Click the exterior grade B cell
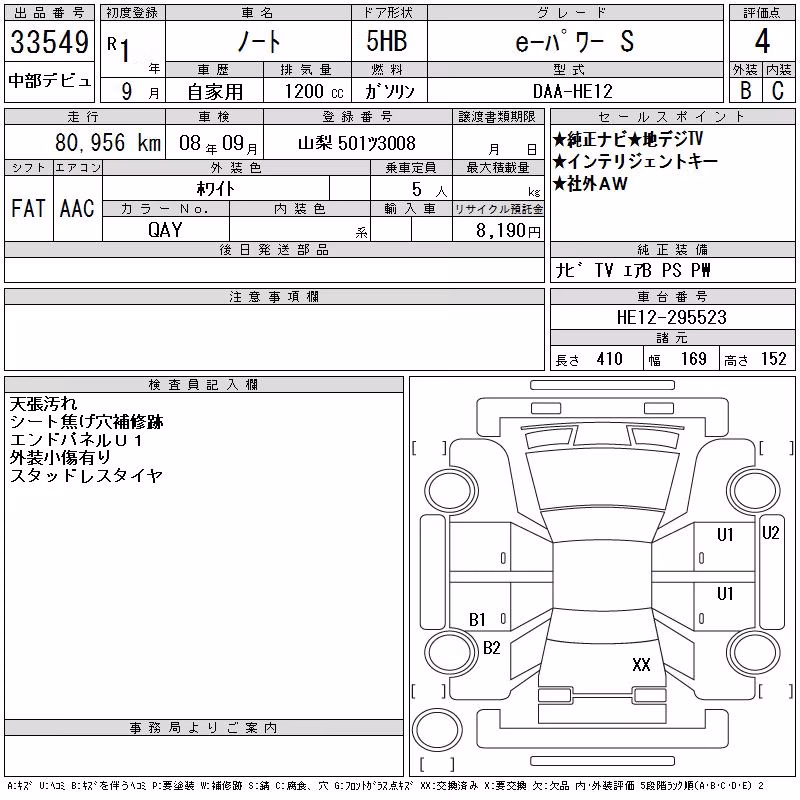The height and width of the screenshot is (800, 800). point(746,91)
